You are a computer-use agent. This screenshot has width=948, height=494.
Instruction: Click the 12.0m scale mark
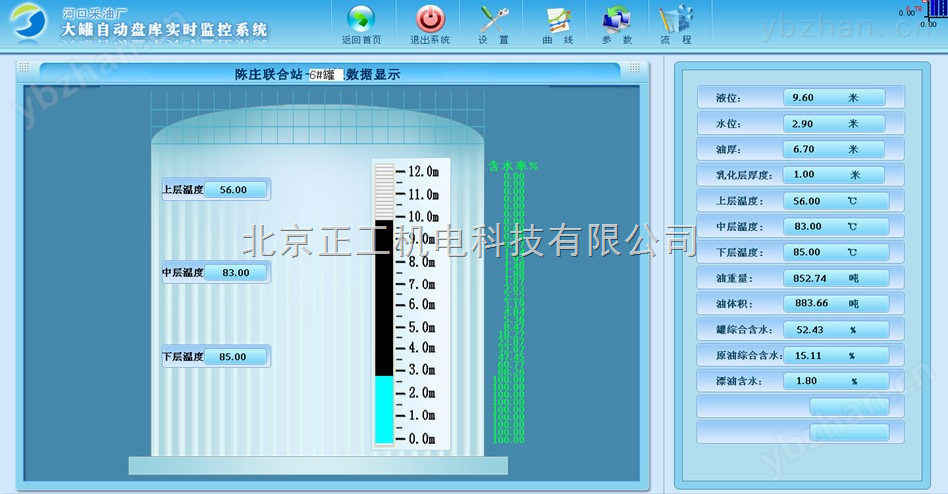tap(423, 172)
